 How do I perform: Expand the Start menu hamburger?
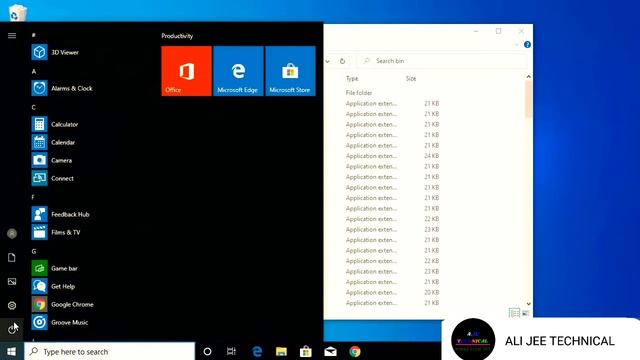point(12,36)
